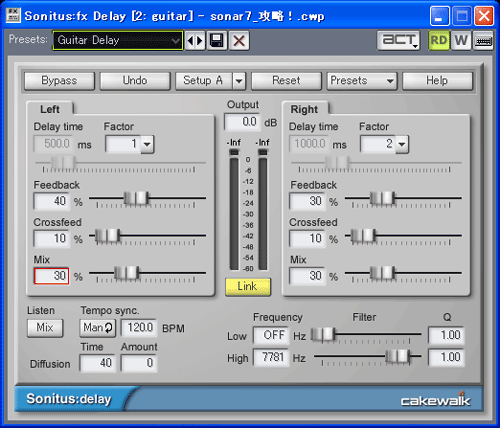Open the Right Factor dropdown

402,144
